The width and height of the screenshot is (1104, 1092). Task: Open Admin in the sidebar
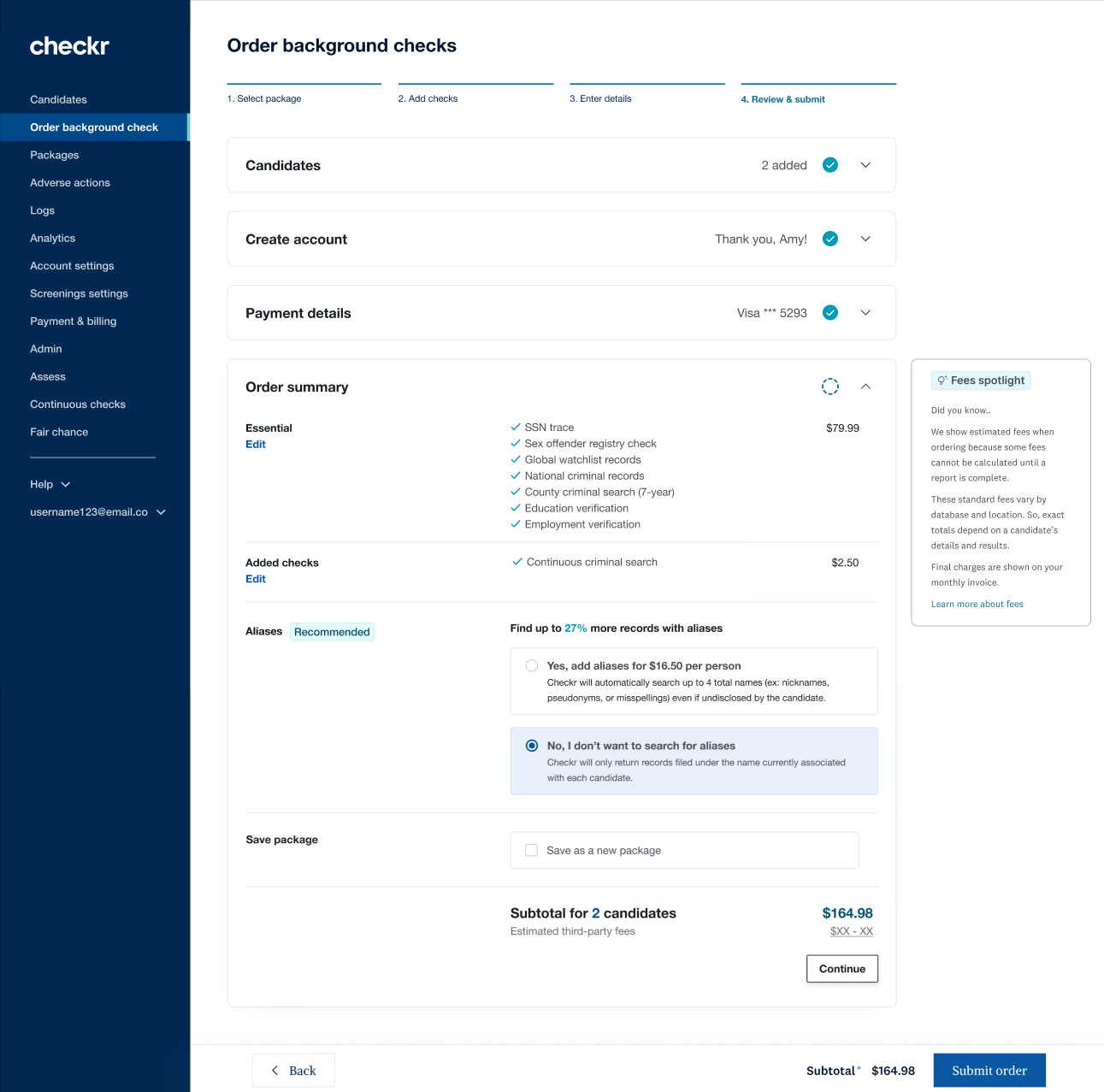(46, 349)
